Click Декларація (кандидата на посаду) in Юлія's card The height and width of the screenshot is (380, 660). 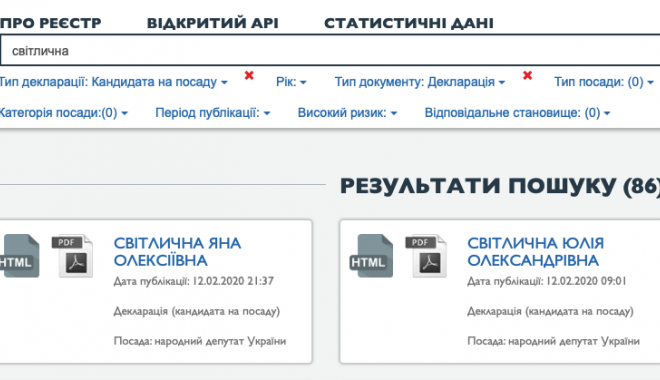(550, 311)
